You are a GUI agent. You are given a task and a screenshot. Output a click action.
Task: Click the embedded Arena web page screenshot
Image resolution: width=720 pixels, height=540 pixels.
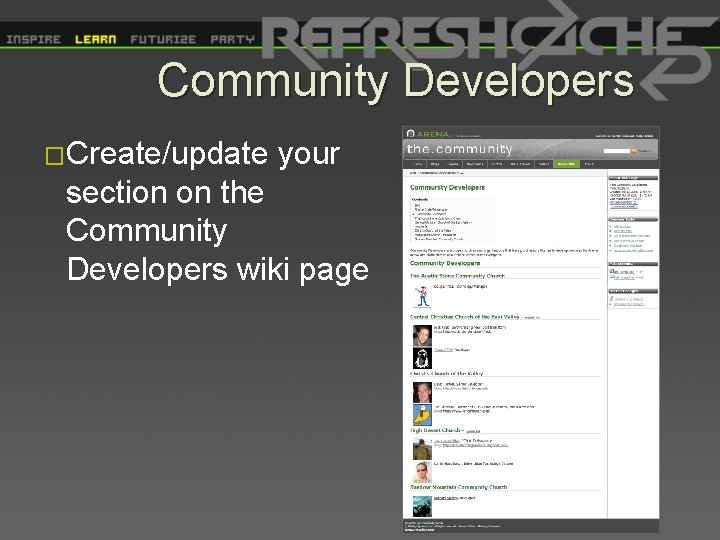tap(531, 329)
